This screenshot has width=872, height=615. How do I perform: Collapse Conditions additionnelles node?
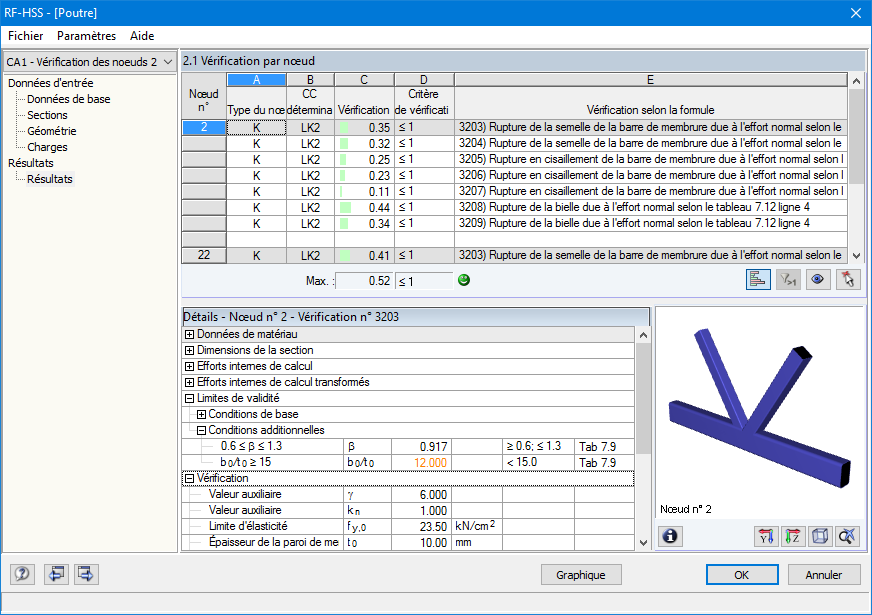pyautogui.click(x=201, y=430)
